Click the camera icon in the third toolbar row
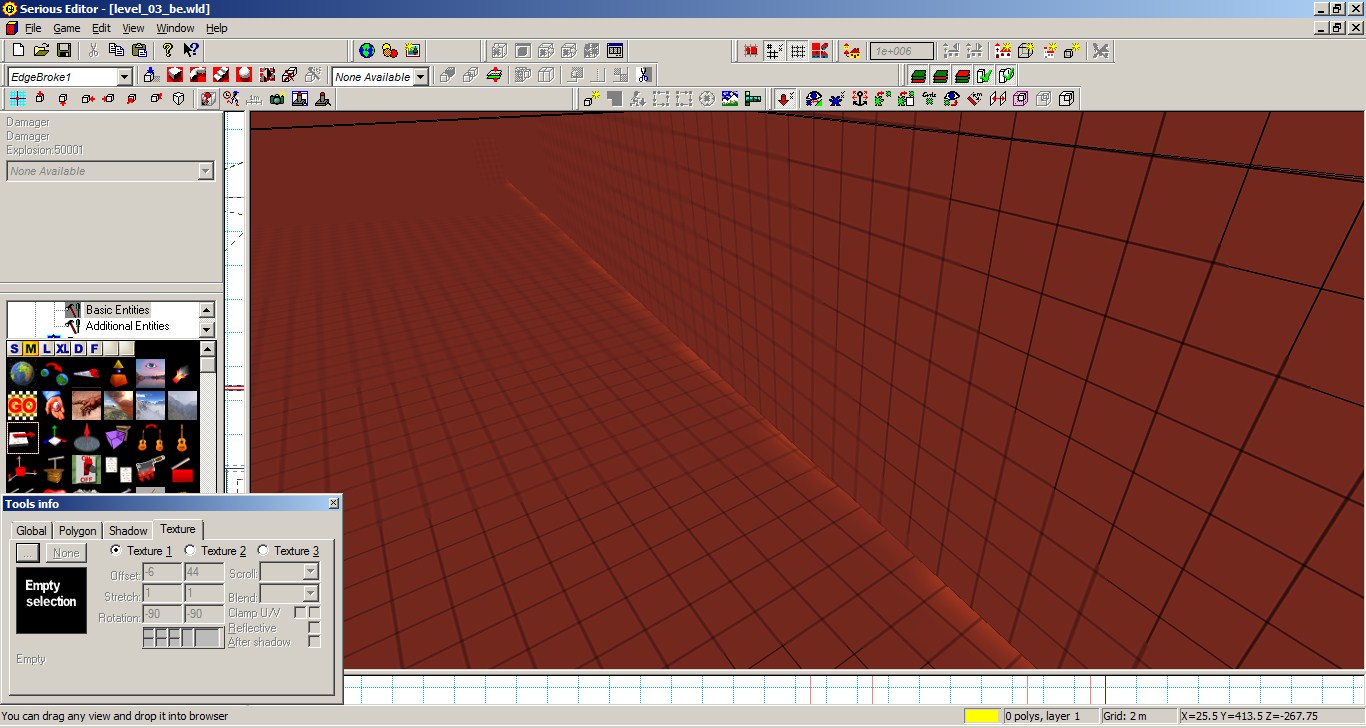This screenshot has width=1366, height=728. point(277,98)
